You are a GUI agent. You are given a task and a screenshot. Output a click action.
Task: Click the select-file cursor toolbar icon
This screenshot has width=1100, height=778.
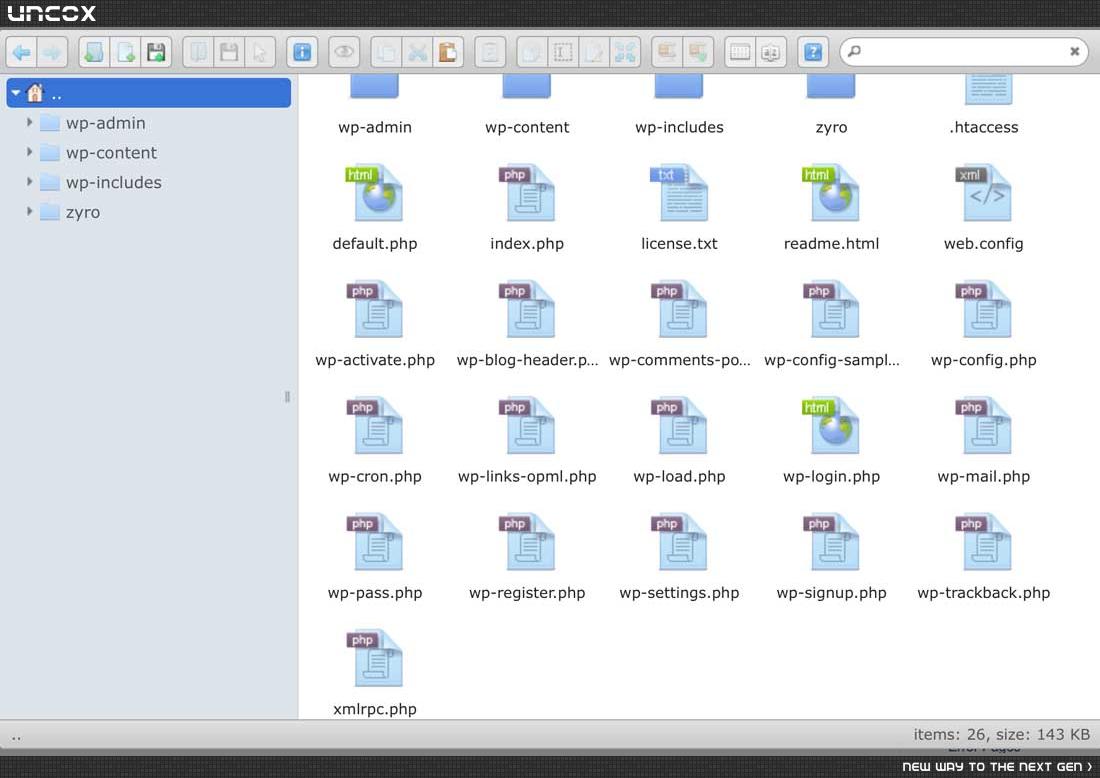point(260,52)
